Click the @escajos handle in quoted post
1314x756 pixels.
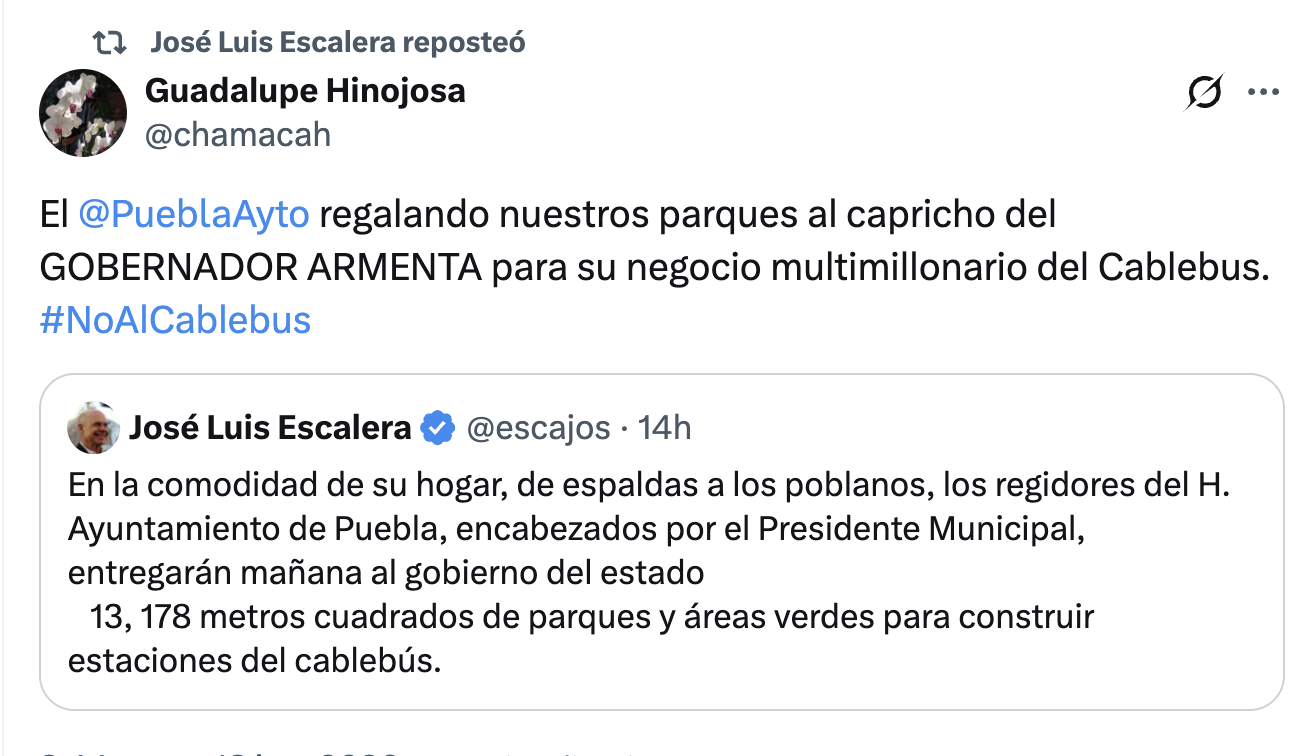pos(538,428)
